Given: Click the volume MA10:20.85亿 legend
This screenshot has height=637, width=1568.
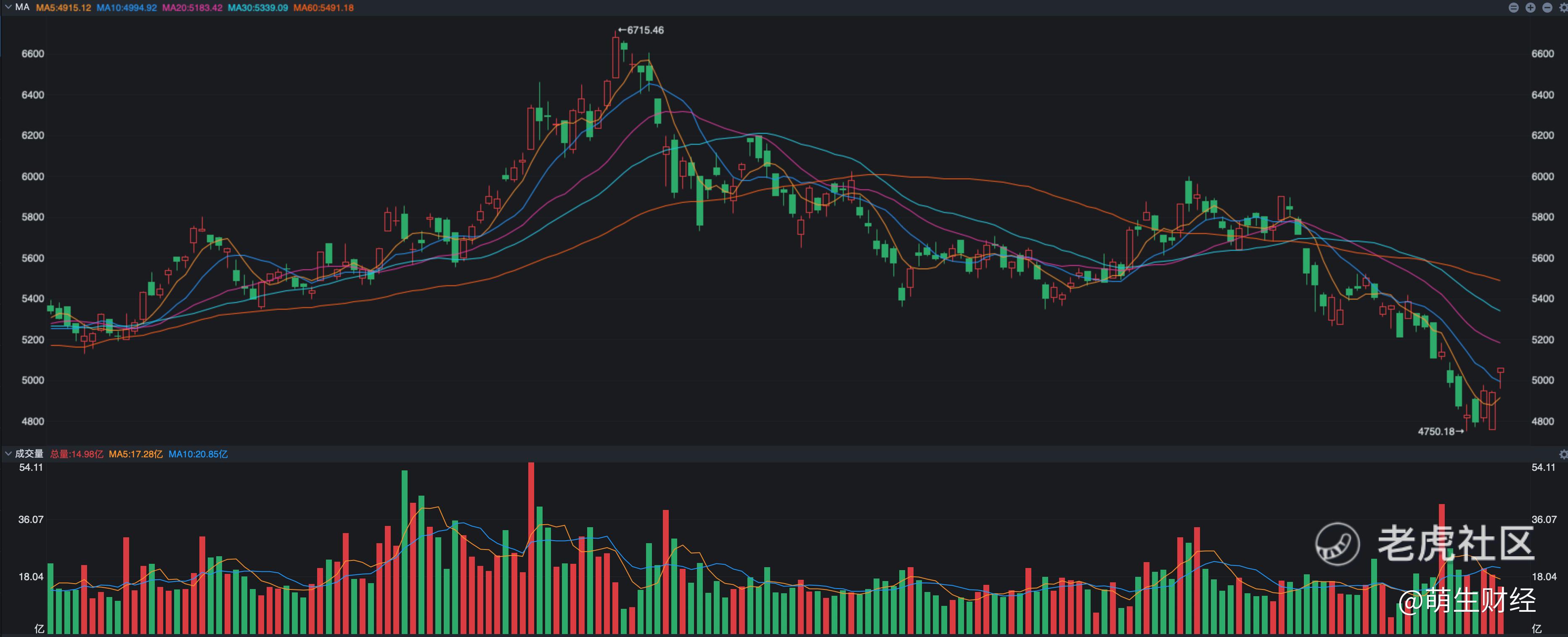Looking at the screenshot, I should click(198, 454).
